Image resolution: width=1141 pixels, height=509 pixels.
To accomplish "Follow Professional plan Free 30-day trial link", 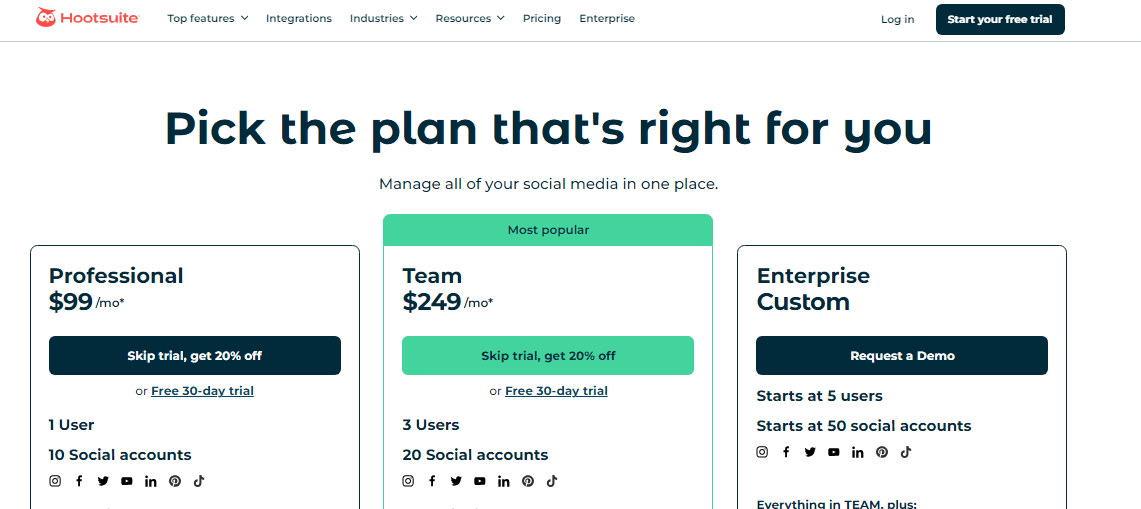I will click(202, 391).
